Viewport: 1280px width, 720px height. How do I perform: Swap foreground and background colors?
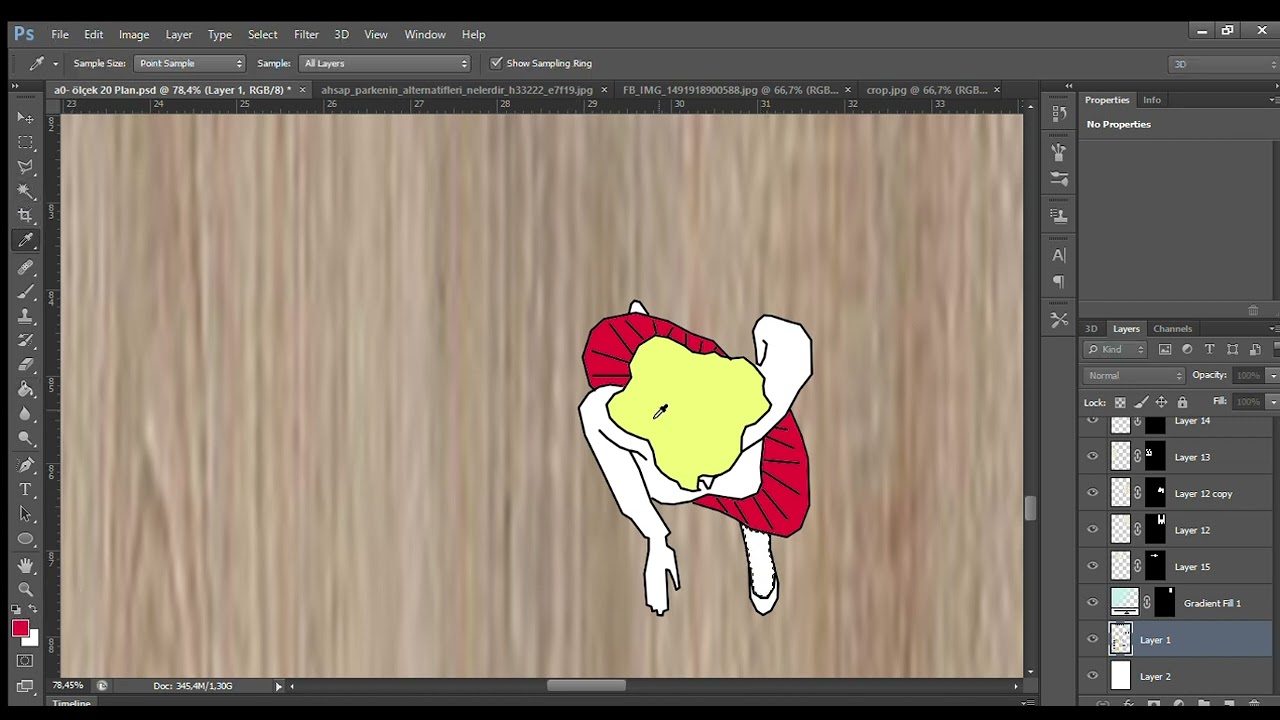tap(34, 609)
